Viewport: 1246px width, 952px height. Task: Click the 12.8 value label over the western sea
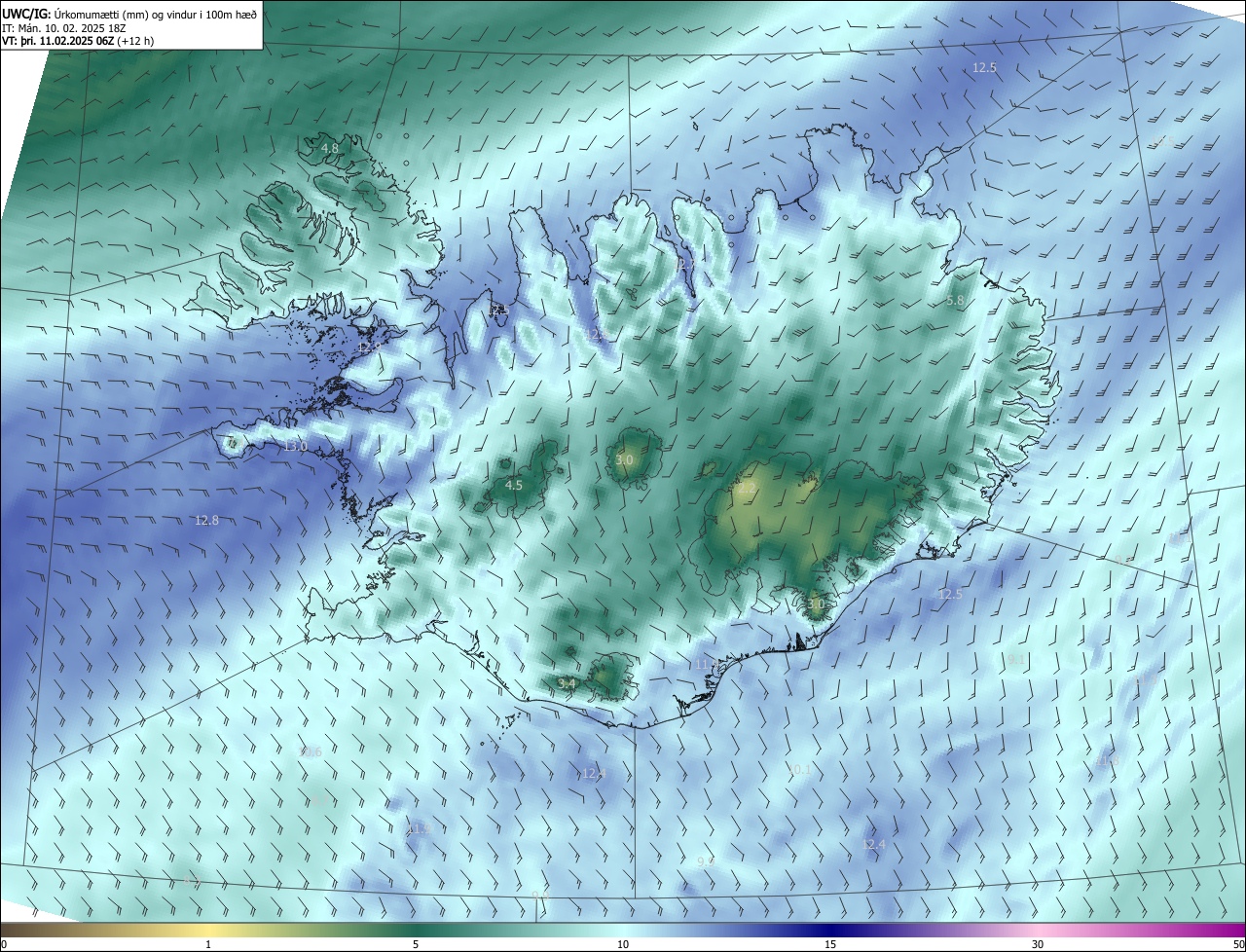206,521
